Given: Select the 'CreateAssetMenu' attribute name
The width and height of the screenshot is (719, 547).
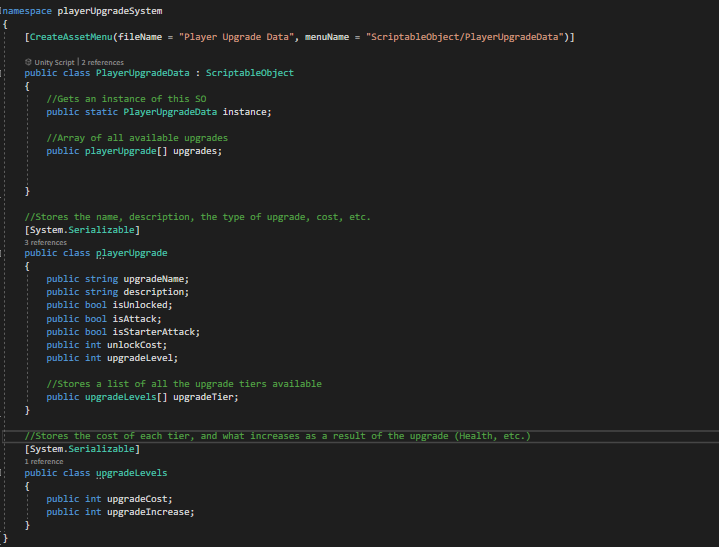Looking at the screenshot, I should coord(71,37).
